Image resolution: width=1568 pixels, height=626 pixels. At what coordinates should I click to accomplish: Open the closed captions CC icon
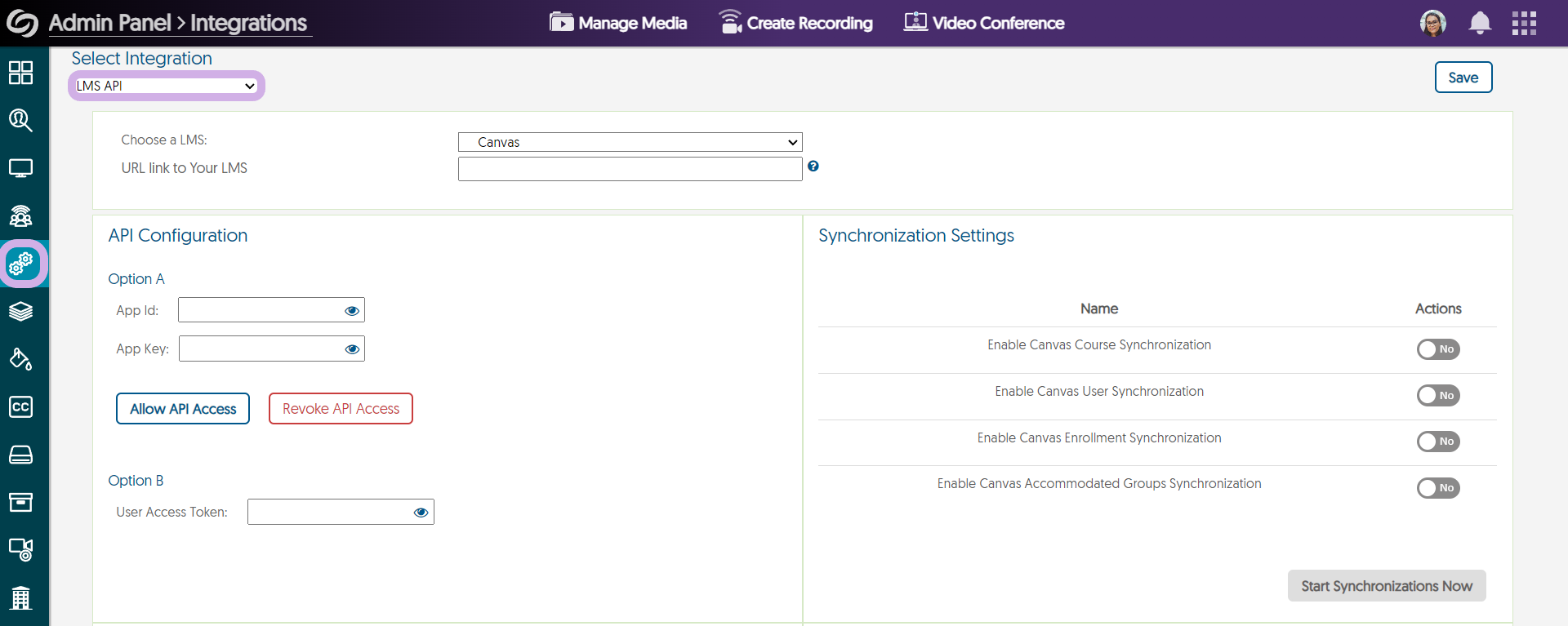pyautogui.click(x=20, y=406)
